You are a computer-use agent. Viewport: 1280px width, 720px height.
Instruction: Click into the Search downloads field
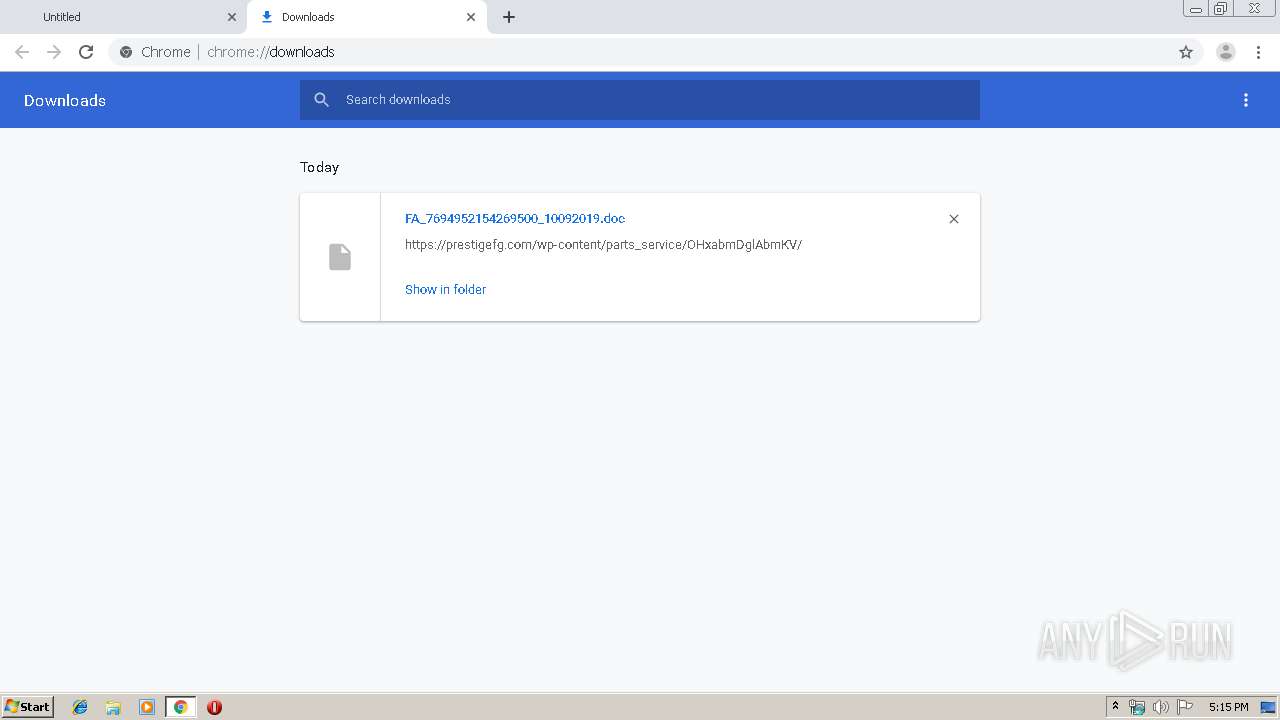[640, 100]
